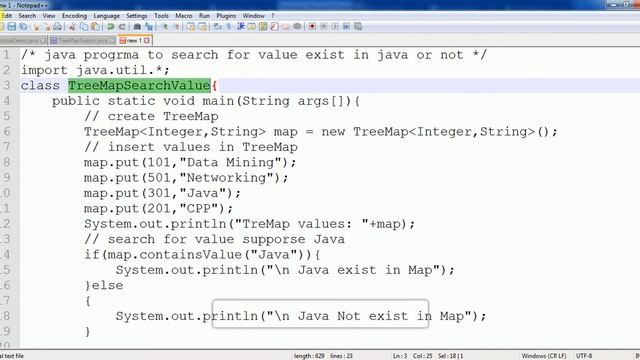Click line map.put(201,"CPP");

click(x=158, y=209)
